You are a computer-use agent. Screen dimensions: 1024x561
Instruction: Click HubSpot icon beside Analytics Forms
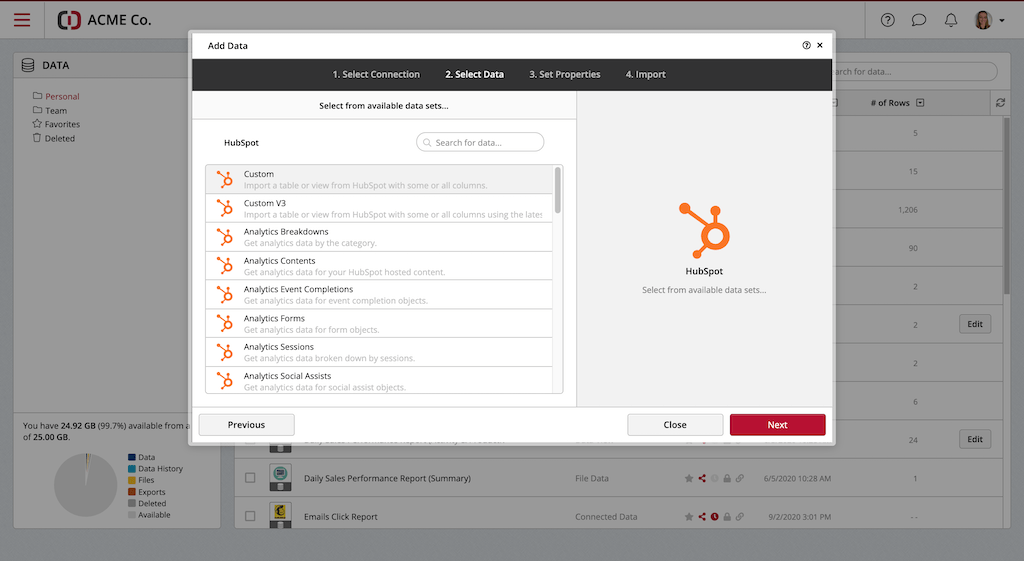pos(225,323)
